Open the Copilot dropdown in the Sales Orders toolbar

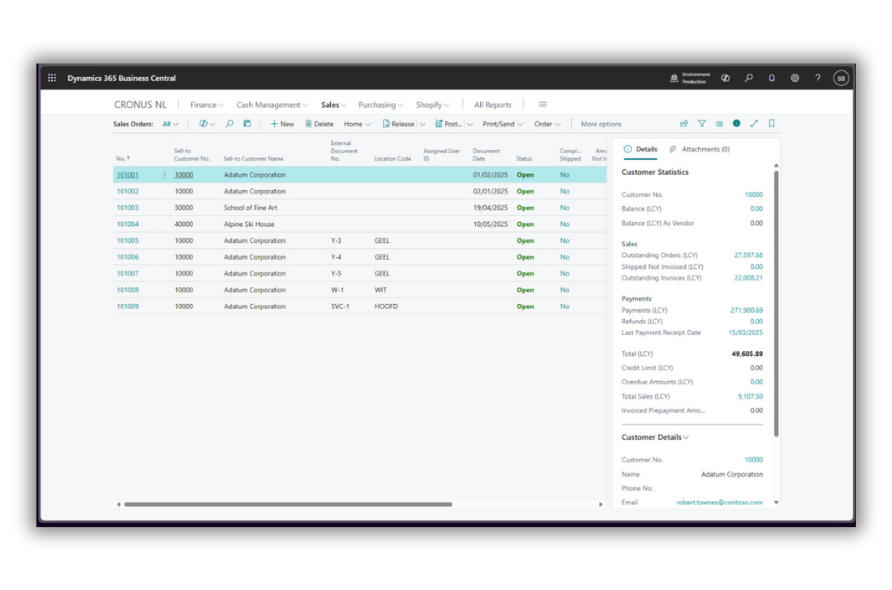(207, 123)
